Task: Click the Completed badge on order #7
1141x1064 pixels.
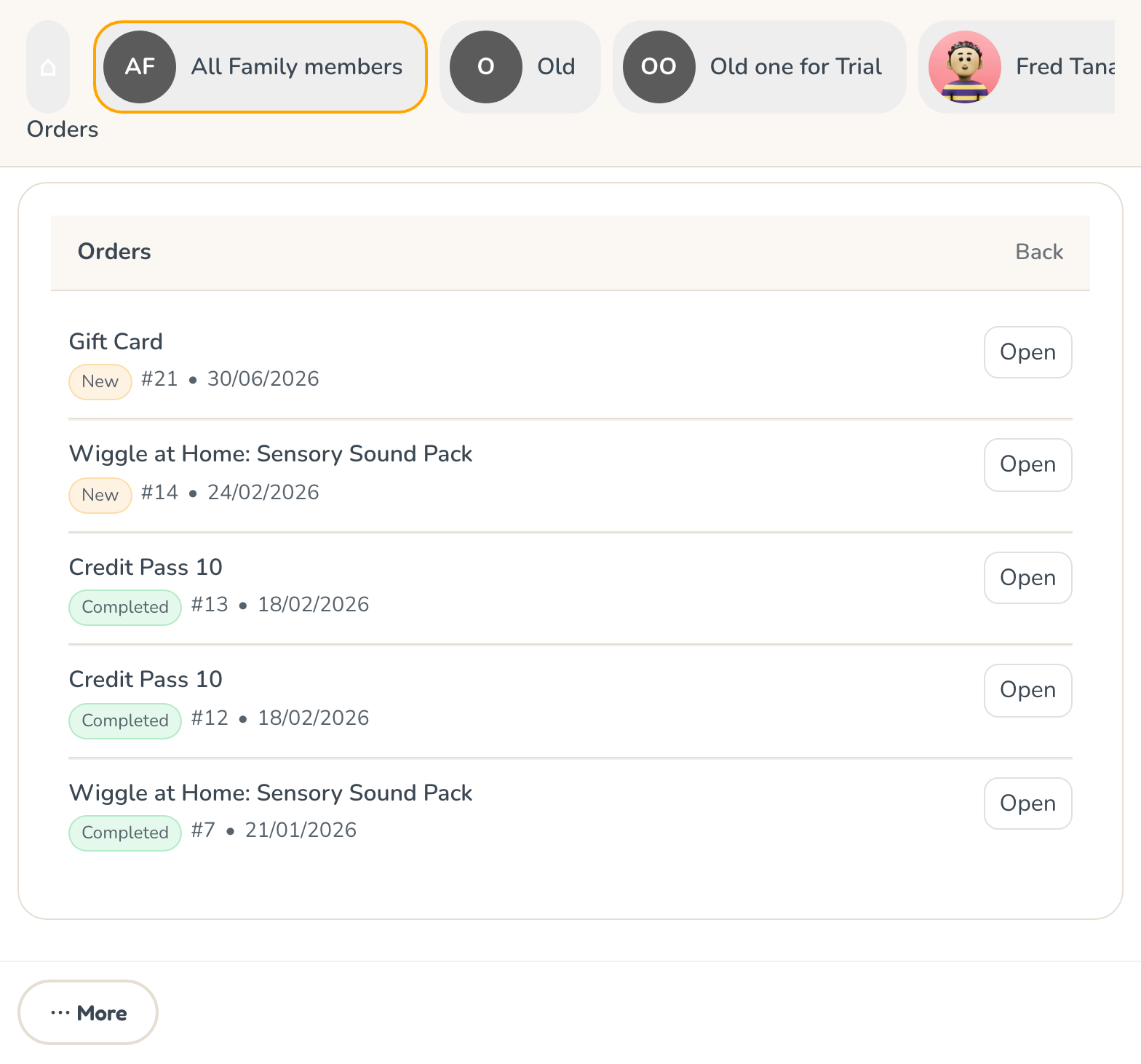Action: (125, 833)
